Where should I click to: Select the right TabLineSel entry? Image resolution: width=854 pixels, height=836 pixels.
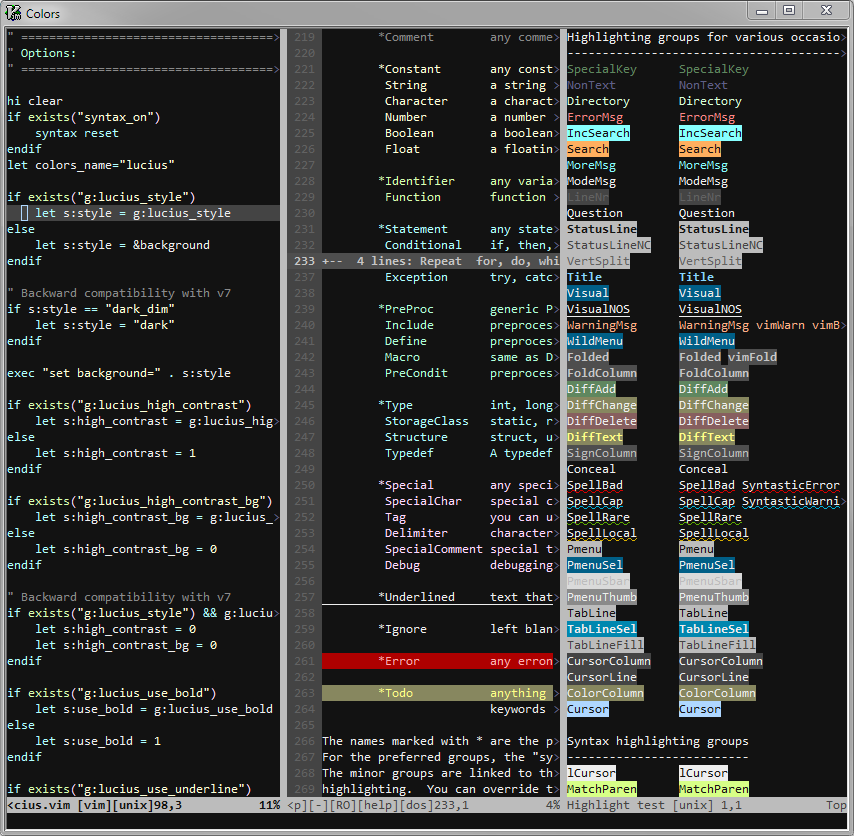pos(713,629)
